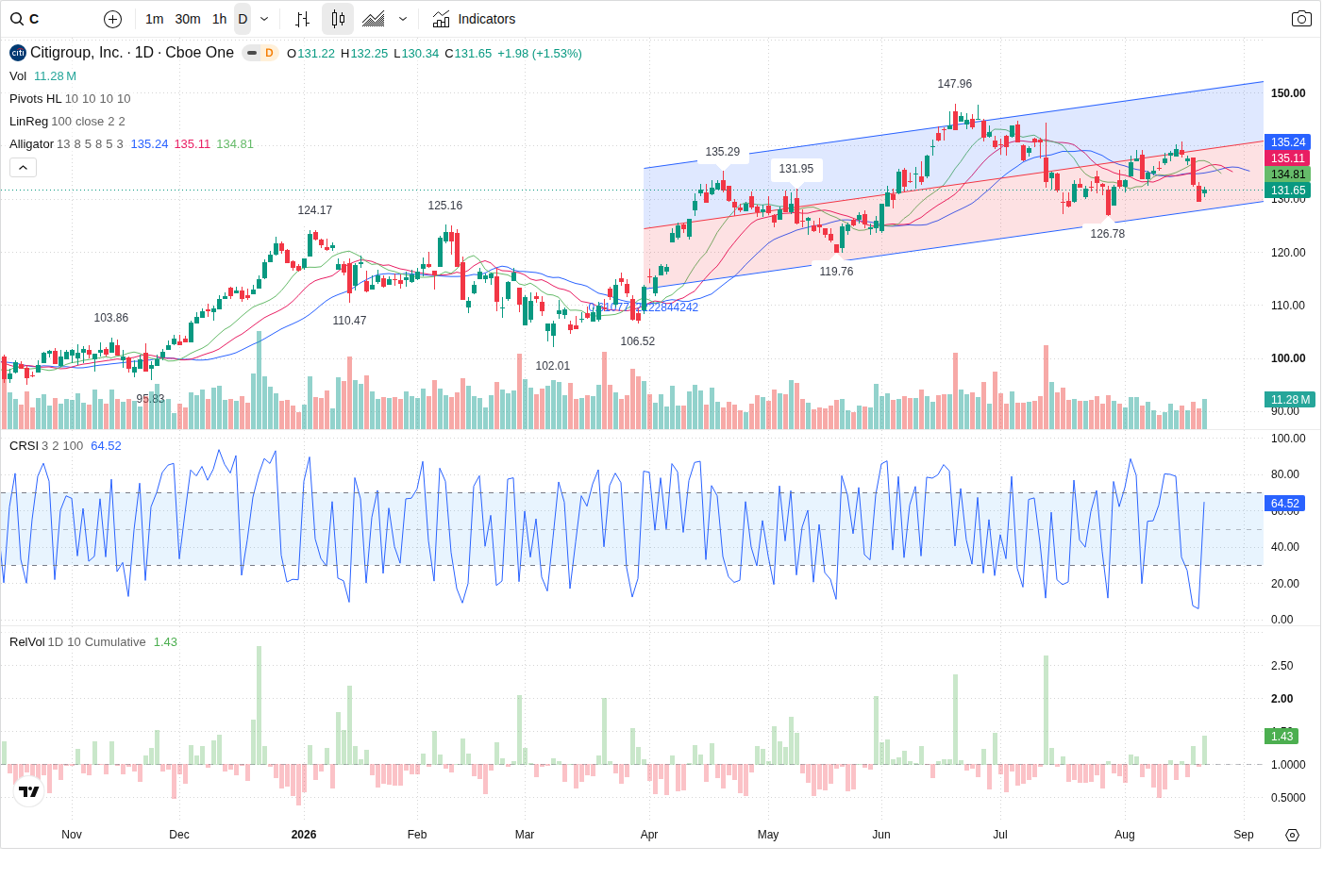Image resolution: width=1340 pixels, height=896 pixels.
Task: Click the Citi logo in legend
Action: [x=18, y=53]
